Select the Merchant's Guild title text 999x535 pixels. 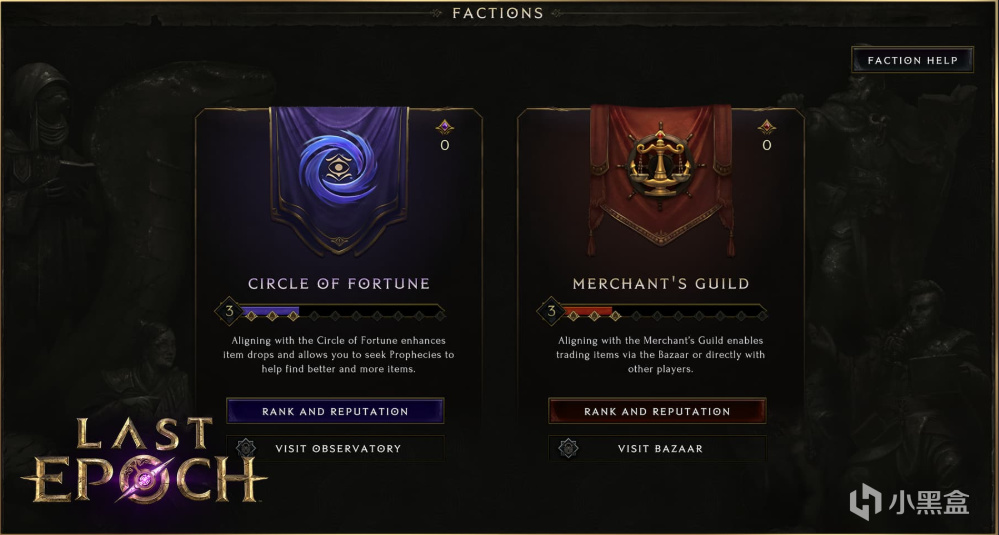(661, 283)
